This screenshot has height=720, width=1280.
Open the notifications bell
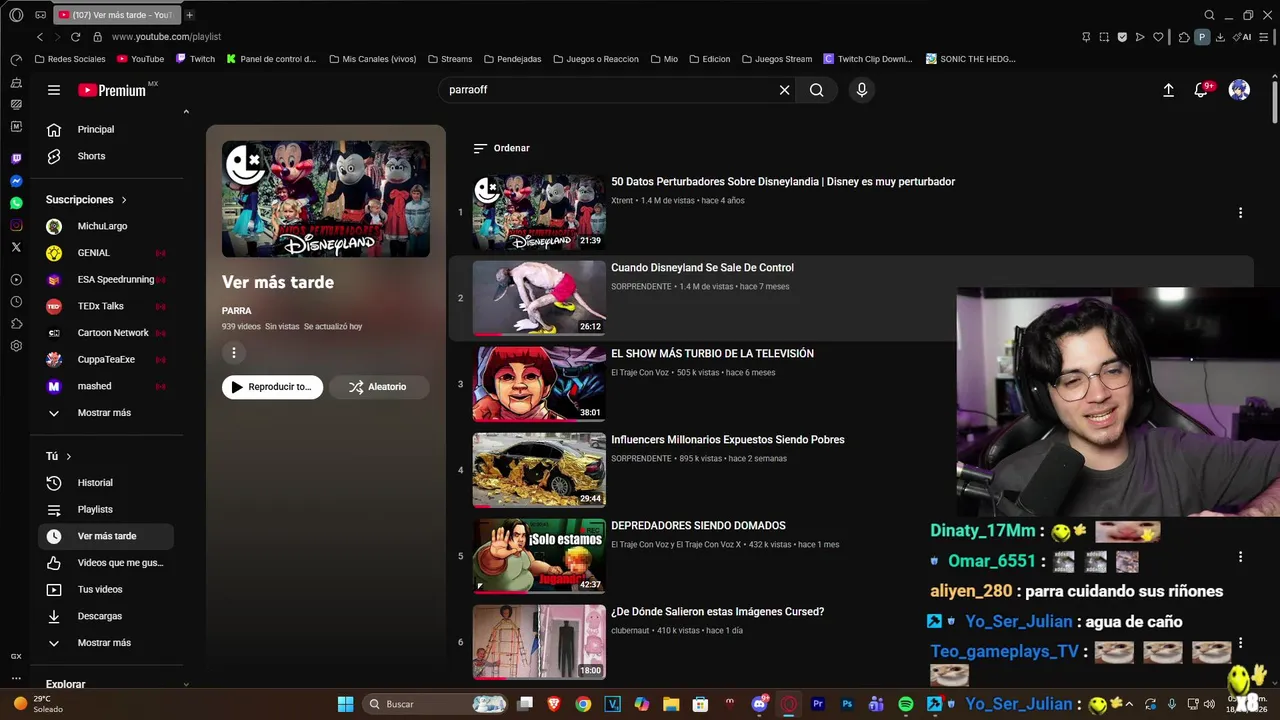(1202, 90)
